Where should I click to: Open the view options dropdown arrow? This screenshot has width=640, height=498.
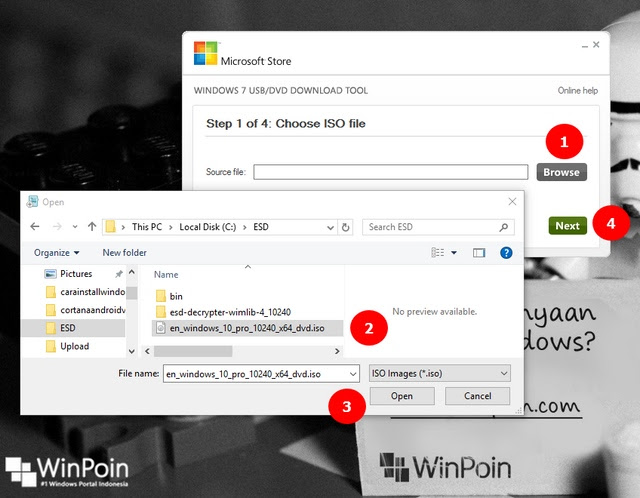(x=454, y=253)
